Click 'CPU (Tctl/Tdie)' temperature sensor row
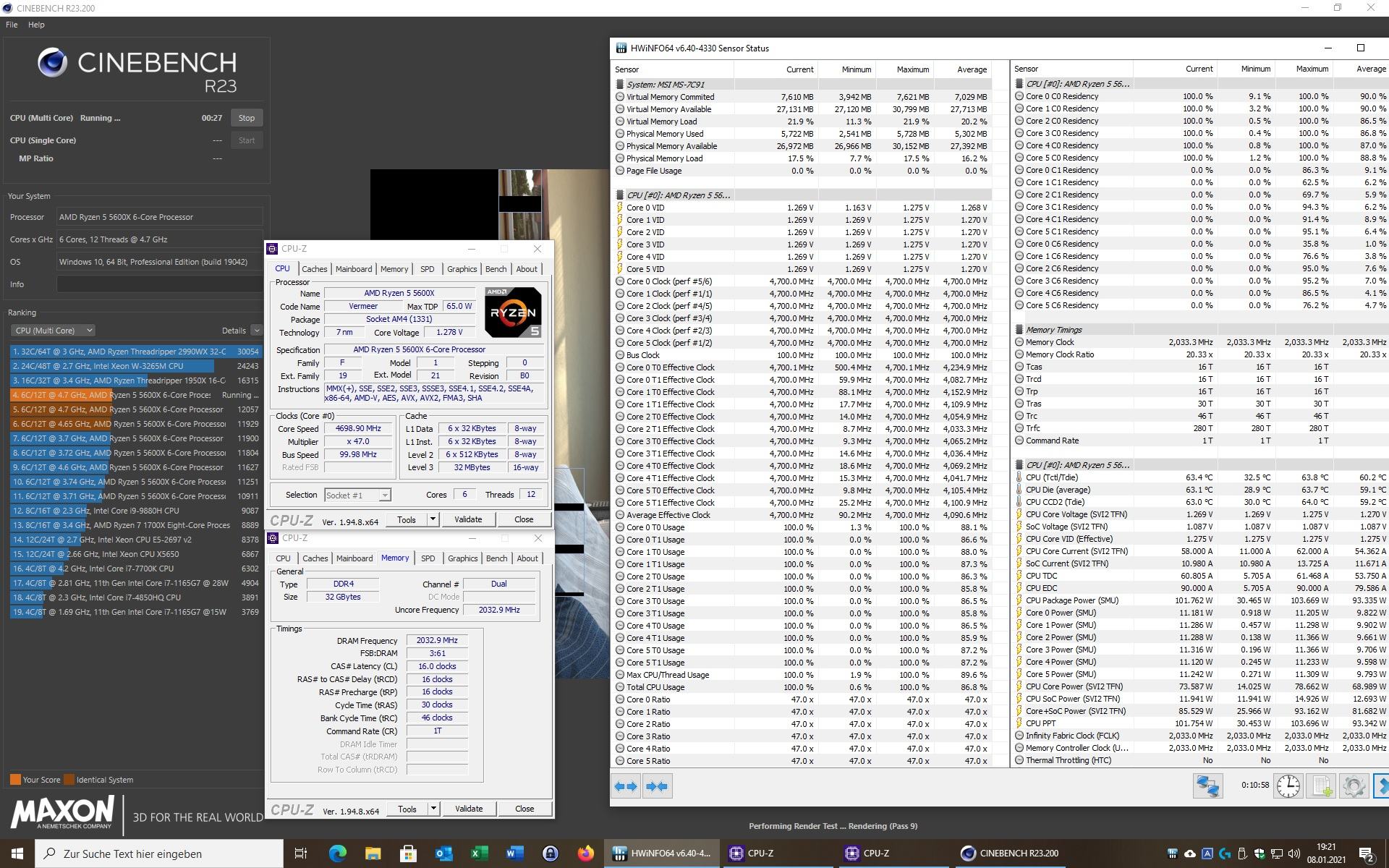Viewport: 1389px width, 868px height. click(x=1200, y=477)
